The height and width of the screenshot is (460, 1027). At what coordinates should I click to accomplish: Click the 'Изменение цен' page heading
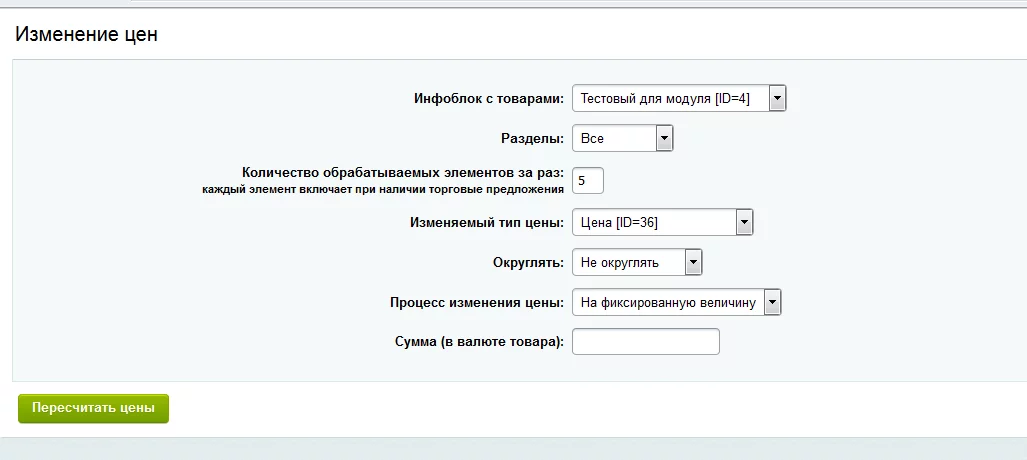[86, 34]
